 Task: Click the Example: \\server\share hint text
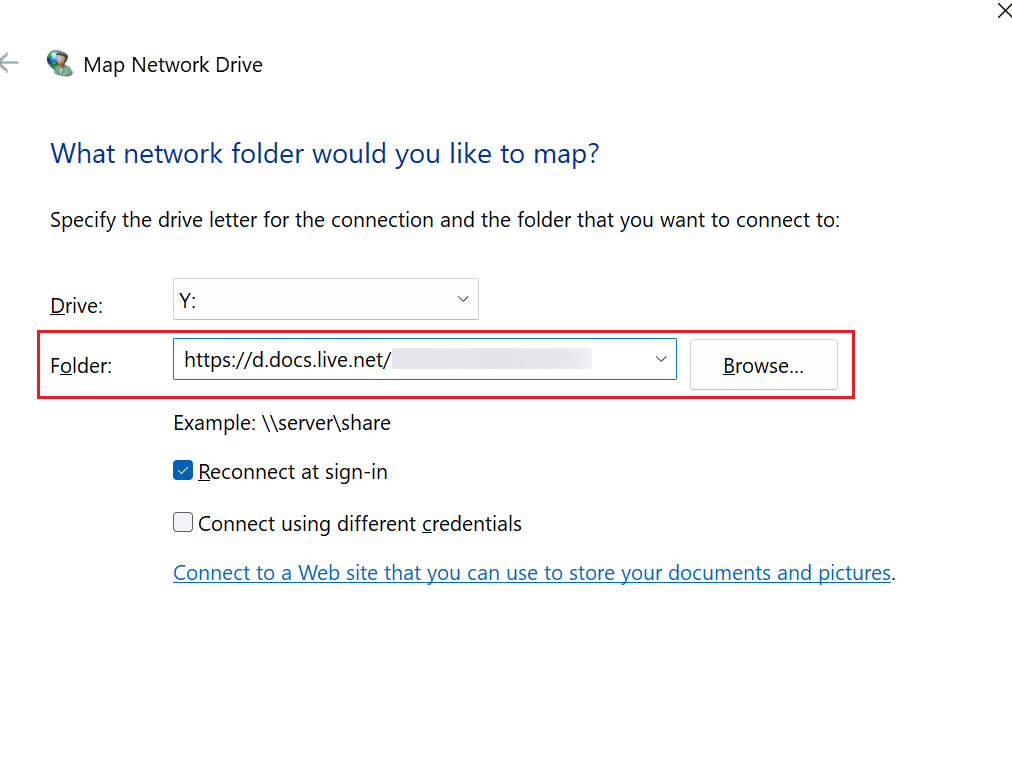[282, 422]
